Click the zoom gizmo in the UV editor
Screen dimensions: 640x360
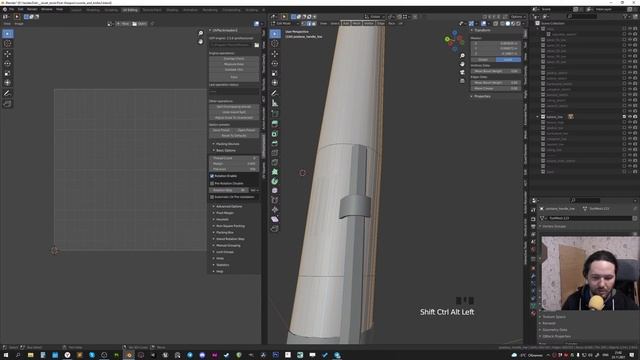(200, 33)
